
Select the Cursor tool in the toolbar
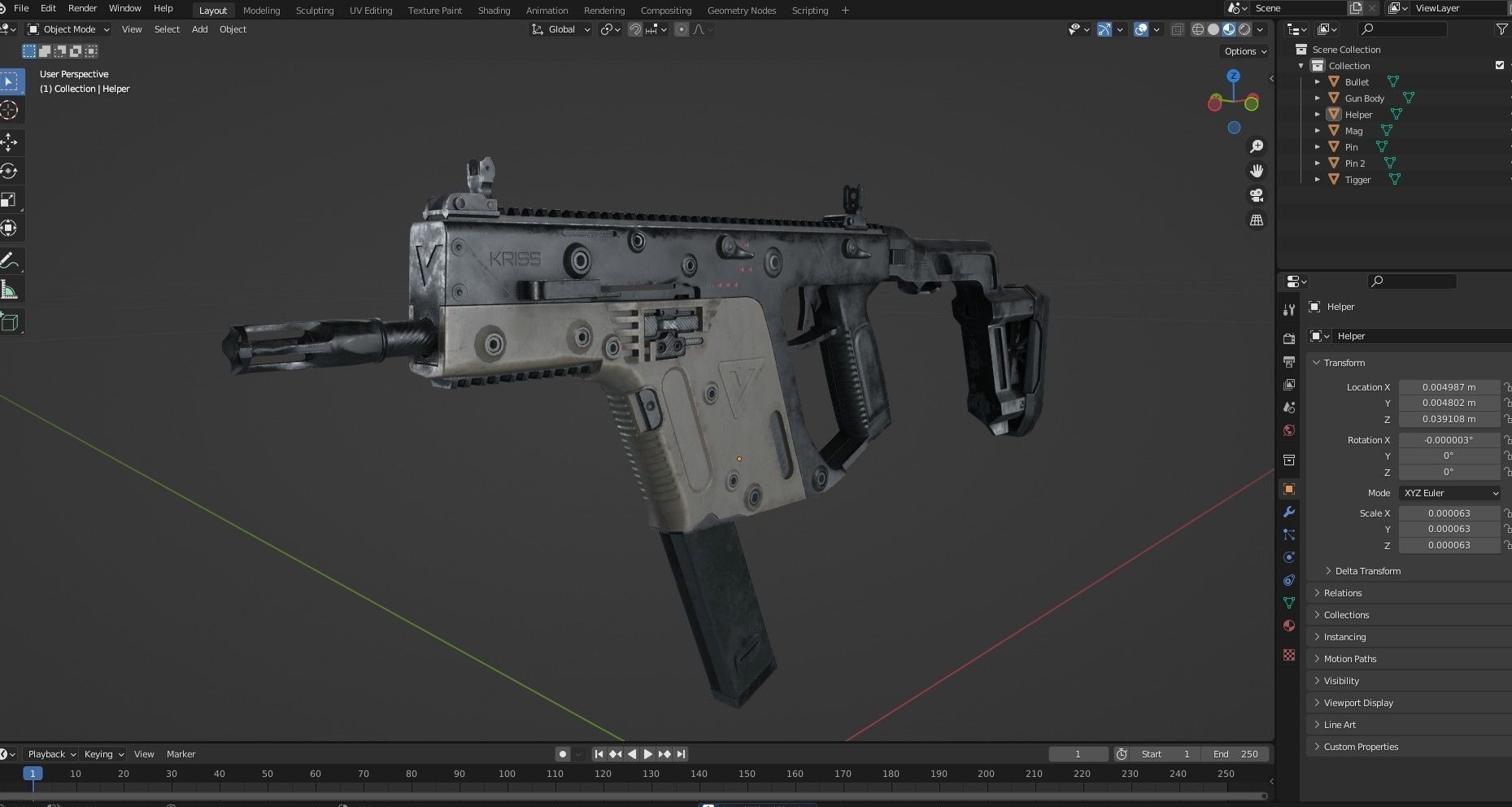[10, 110]
